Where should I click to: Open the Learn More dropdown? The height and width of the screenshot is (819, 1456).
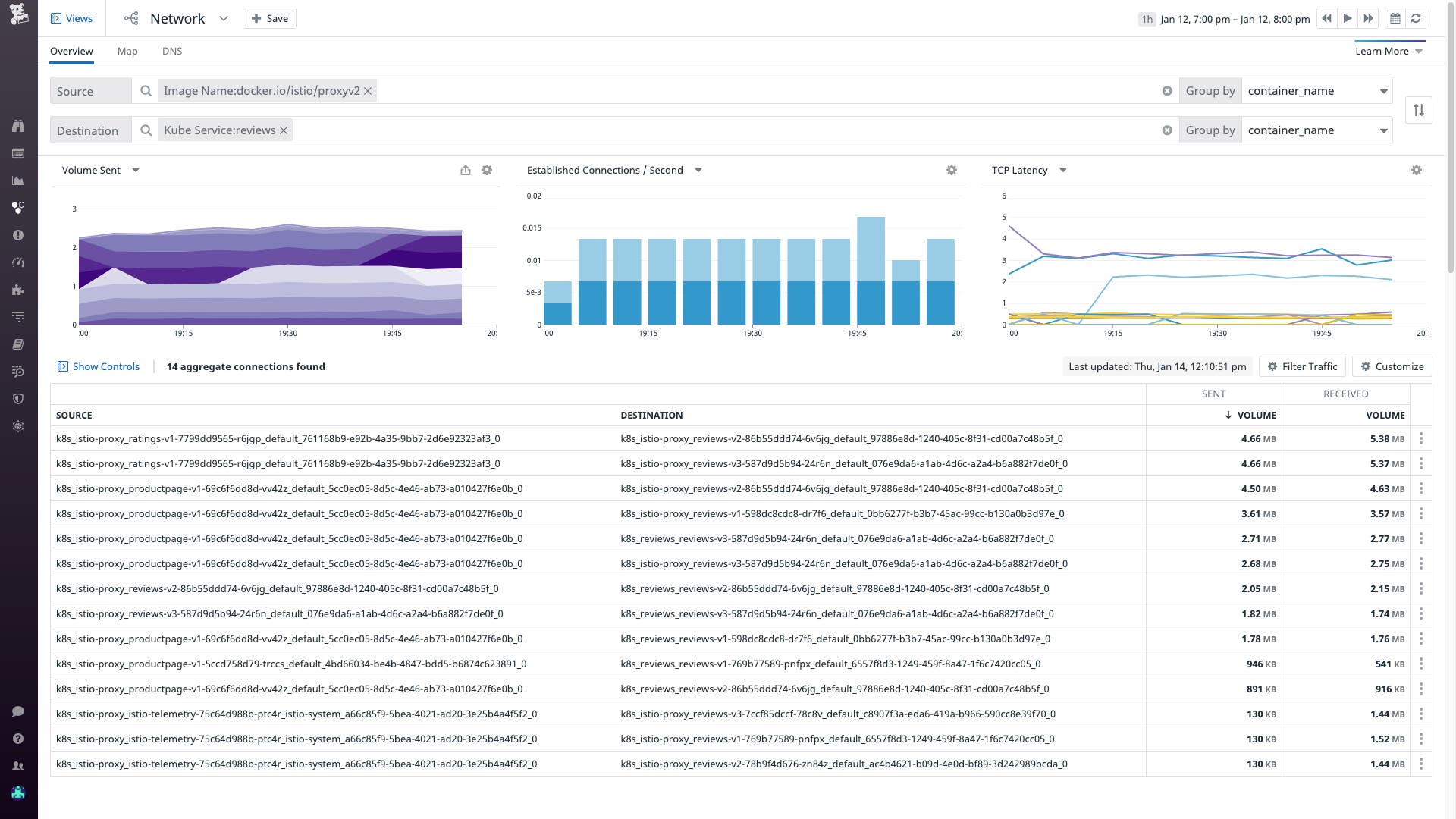tap(1389, 51)
